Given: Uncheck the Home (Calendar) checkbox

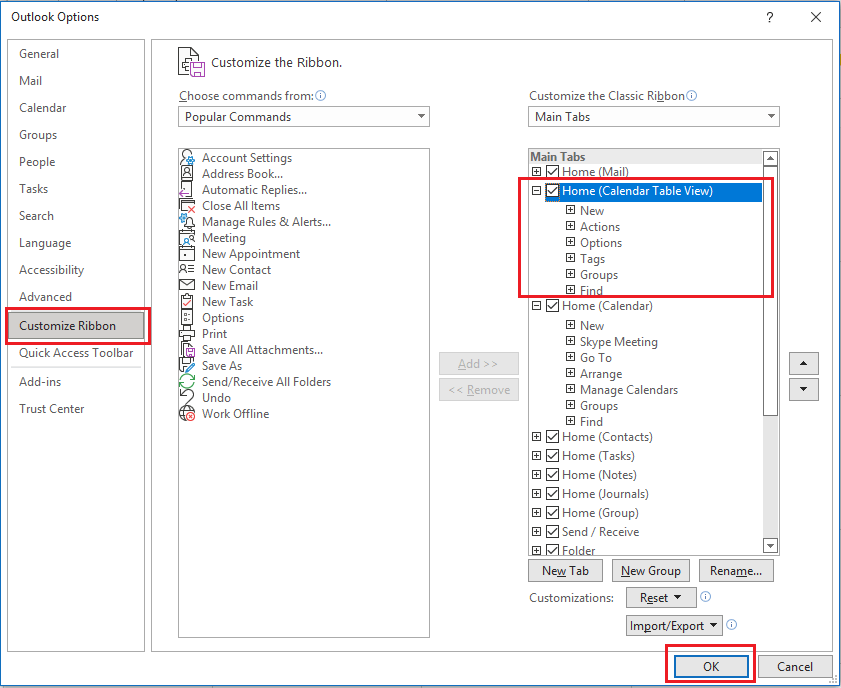Looking at the screenshot, I should coord(552,306).
